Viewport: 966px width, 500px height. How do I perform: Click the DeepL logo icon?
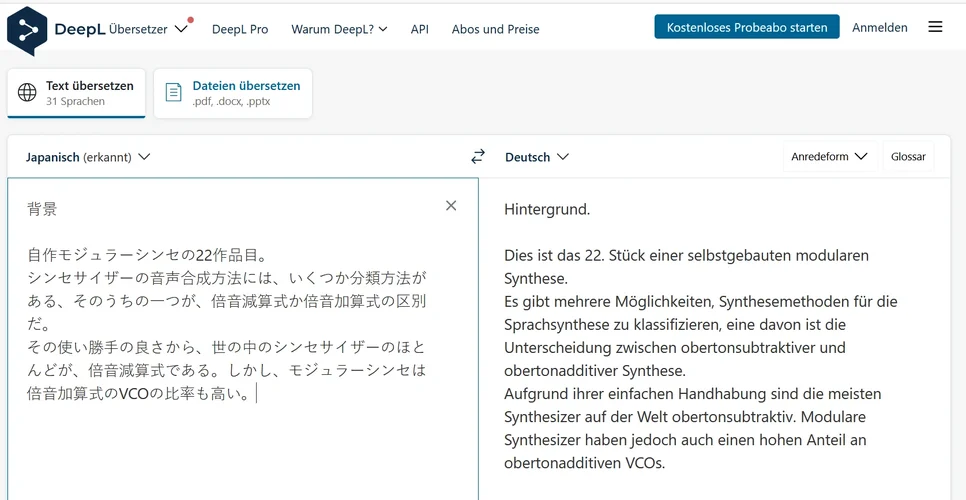pos(27,29)
